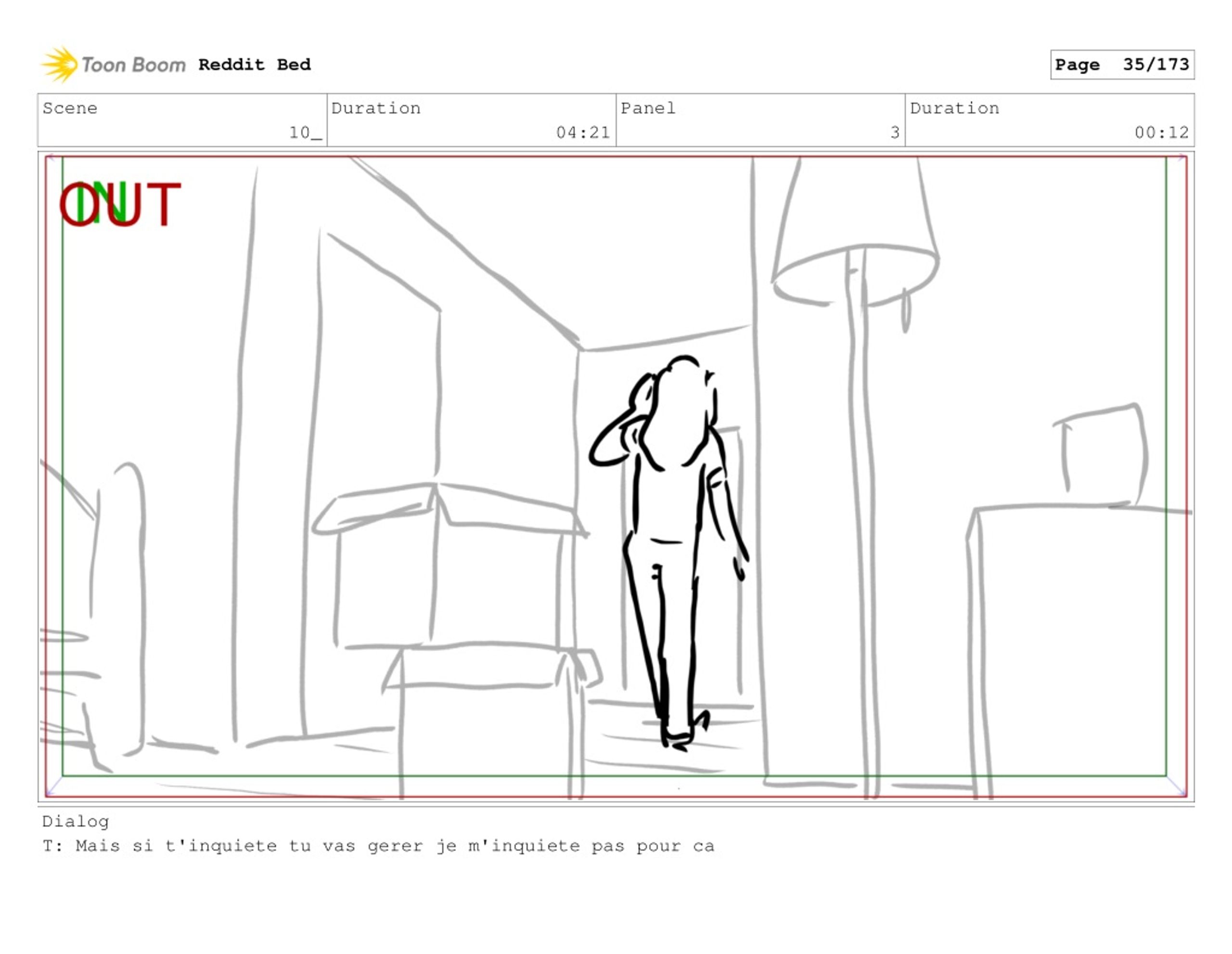This screenshot has width=1232, height=954.
Task: Select the 'Reddit Bed' project title
Action: [255, 64]
